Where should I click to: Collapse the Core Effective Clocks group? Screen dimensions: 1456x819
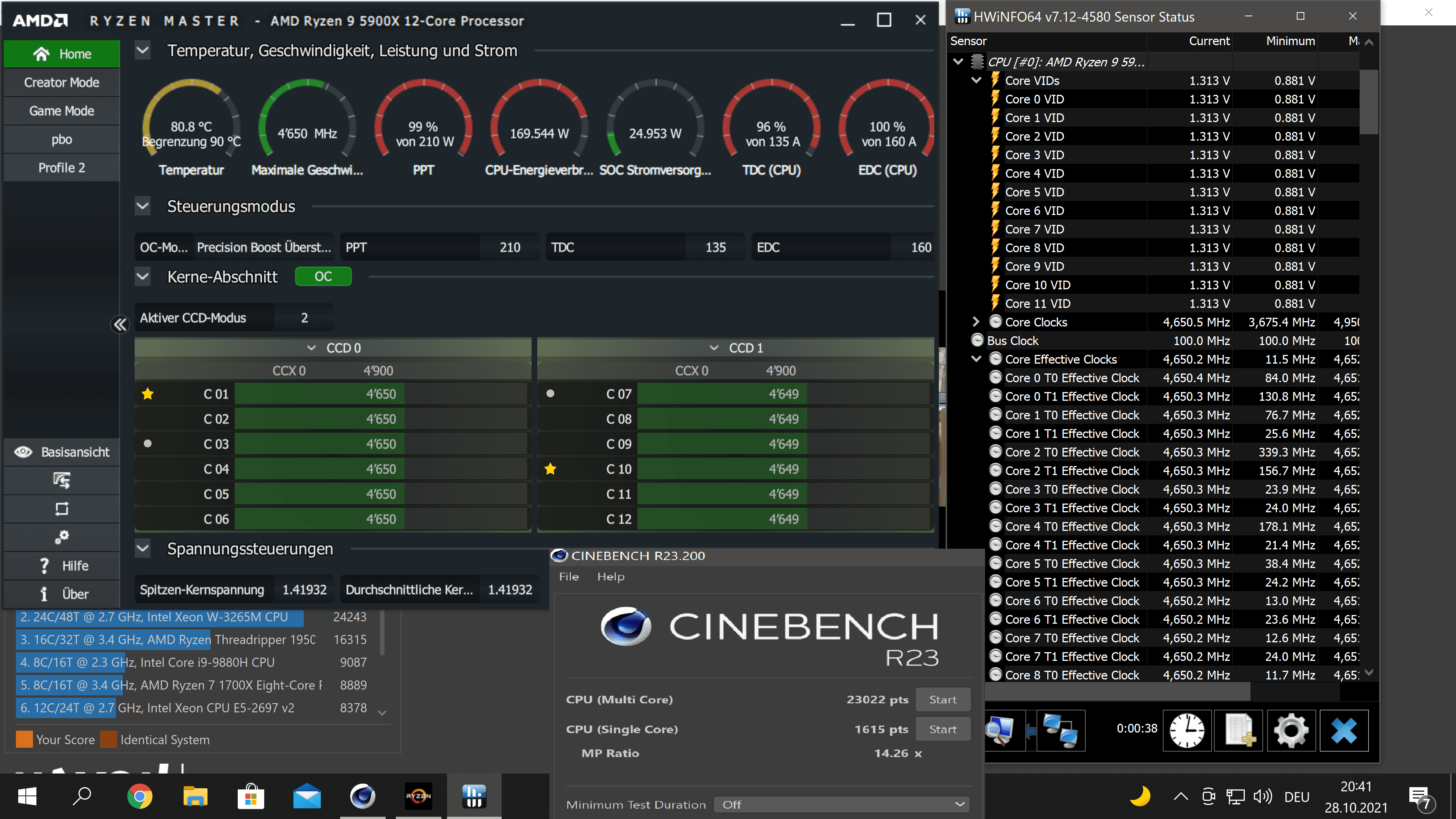976,359
